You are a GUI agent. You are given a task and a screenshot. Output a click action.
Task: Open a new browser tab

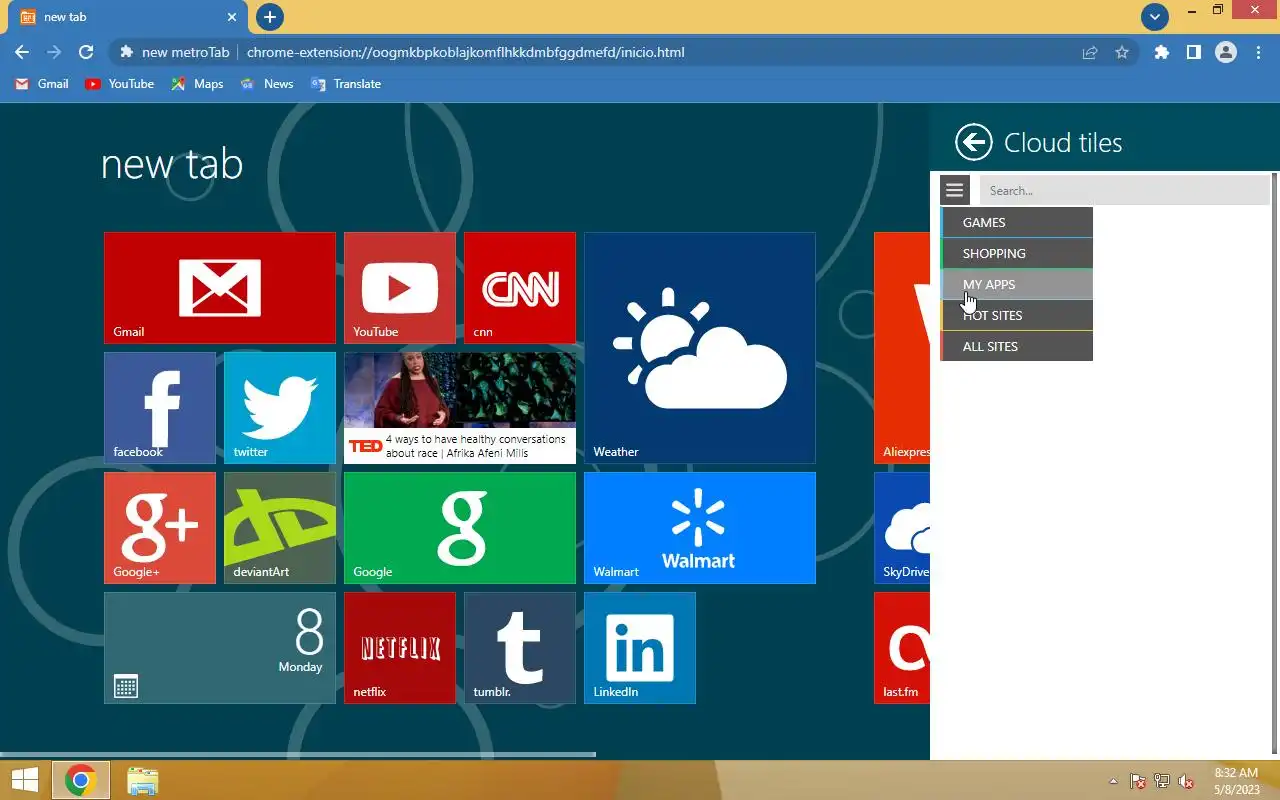[x=269, y=17]
